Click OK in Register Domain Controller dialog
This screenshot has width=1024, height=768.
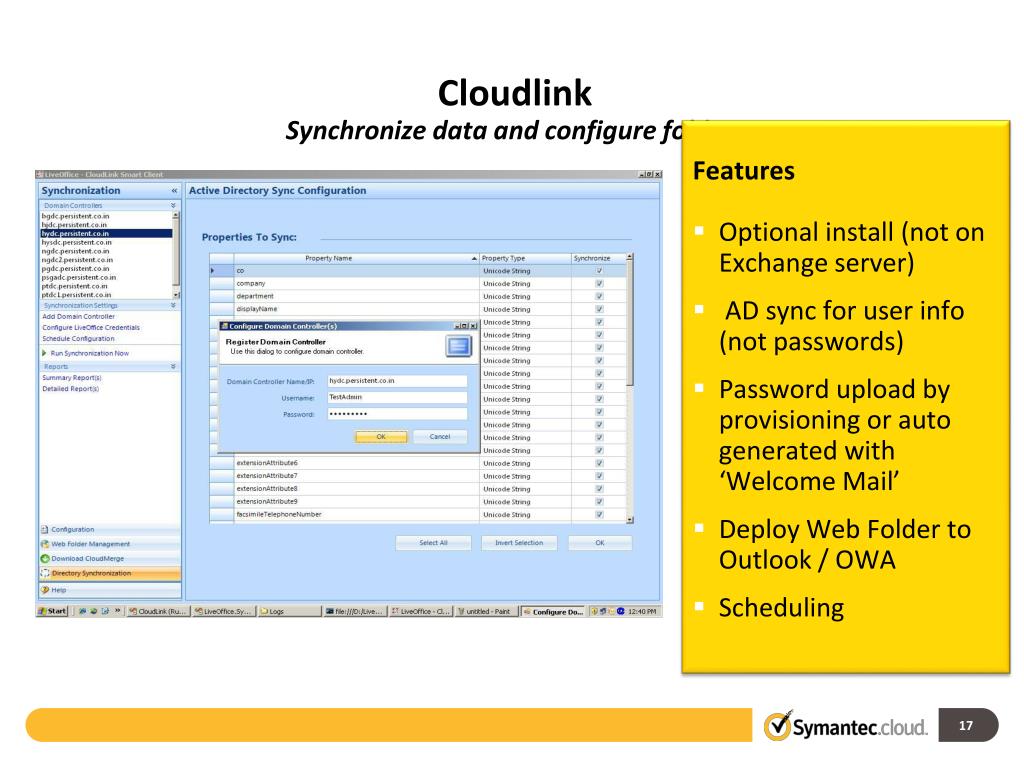[x=381, y=437]
